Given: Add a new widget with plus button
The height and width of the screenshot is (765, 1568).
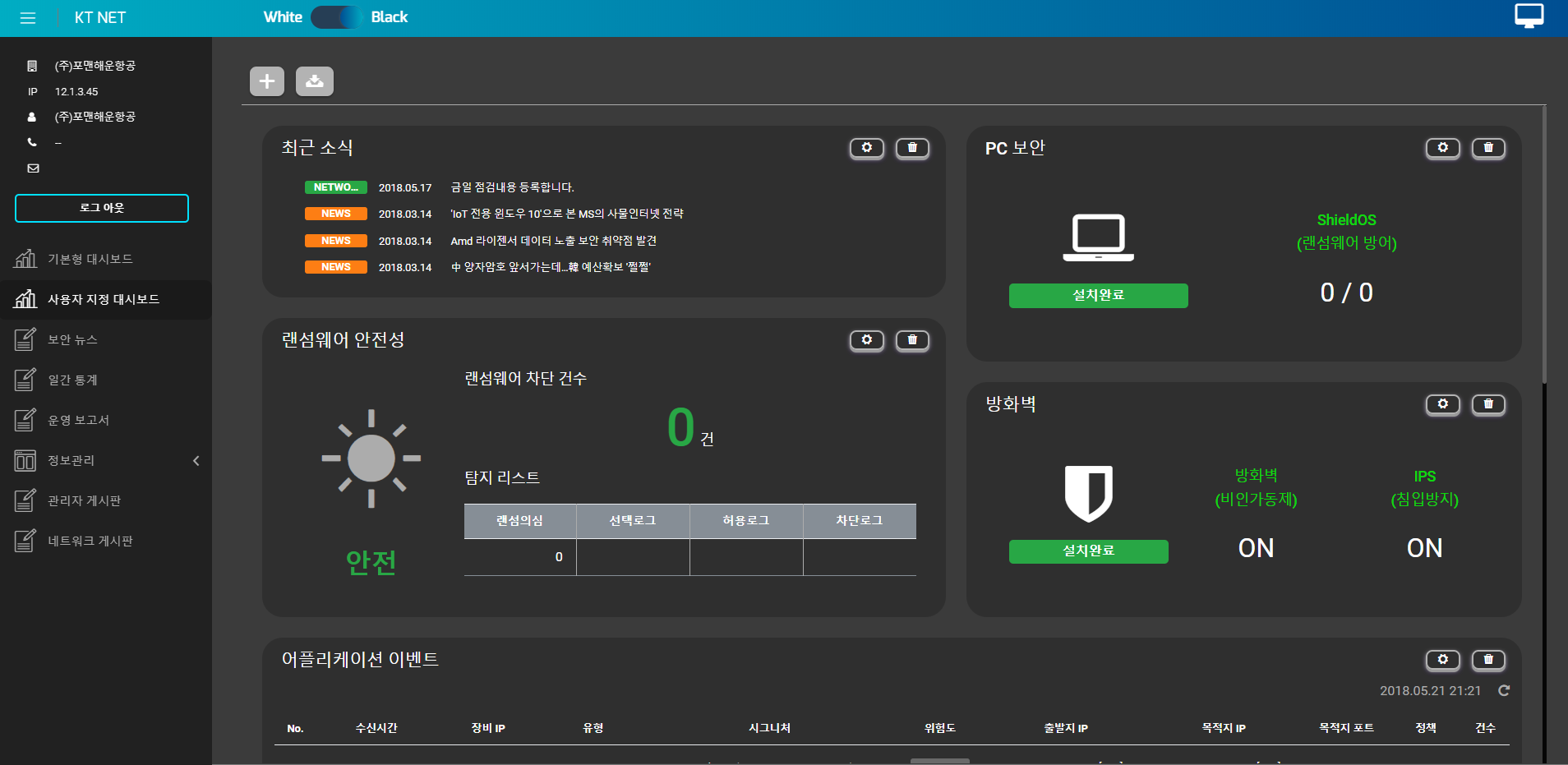Looking at the screenshot, I should 267,81.
